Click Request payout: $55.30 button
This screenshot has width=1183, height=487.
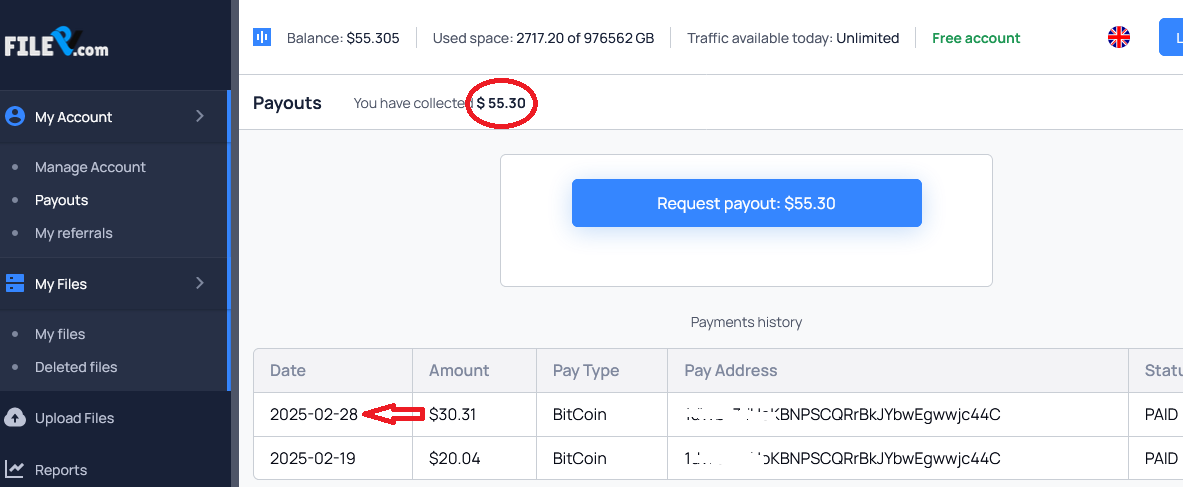pos(746,203)
